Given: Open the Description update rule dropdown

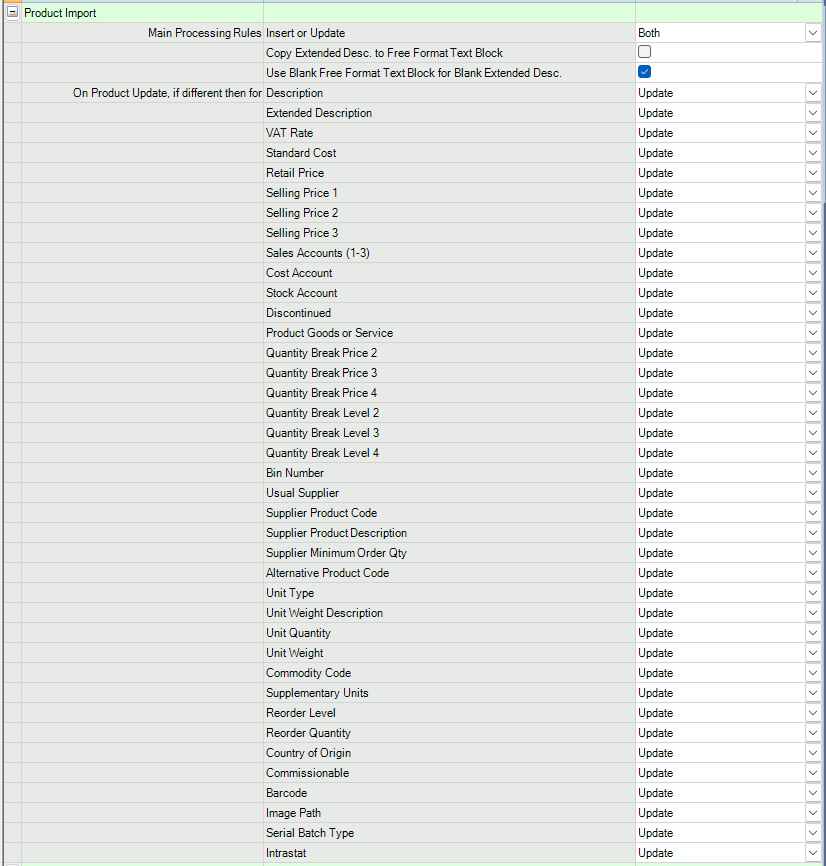Looking at the screenshot, I should (x=812, y=93).
